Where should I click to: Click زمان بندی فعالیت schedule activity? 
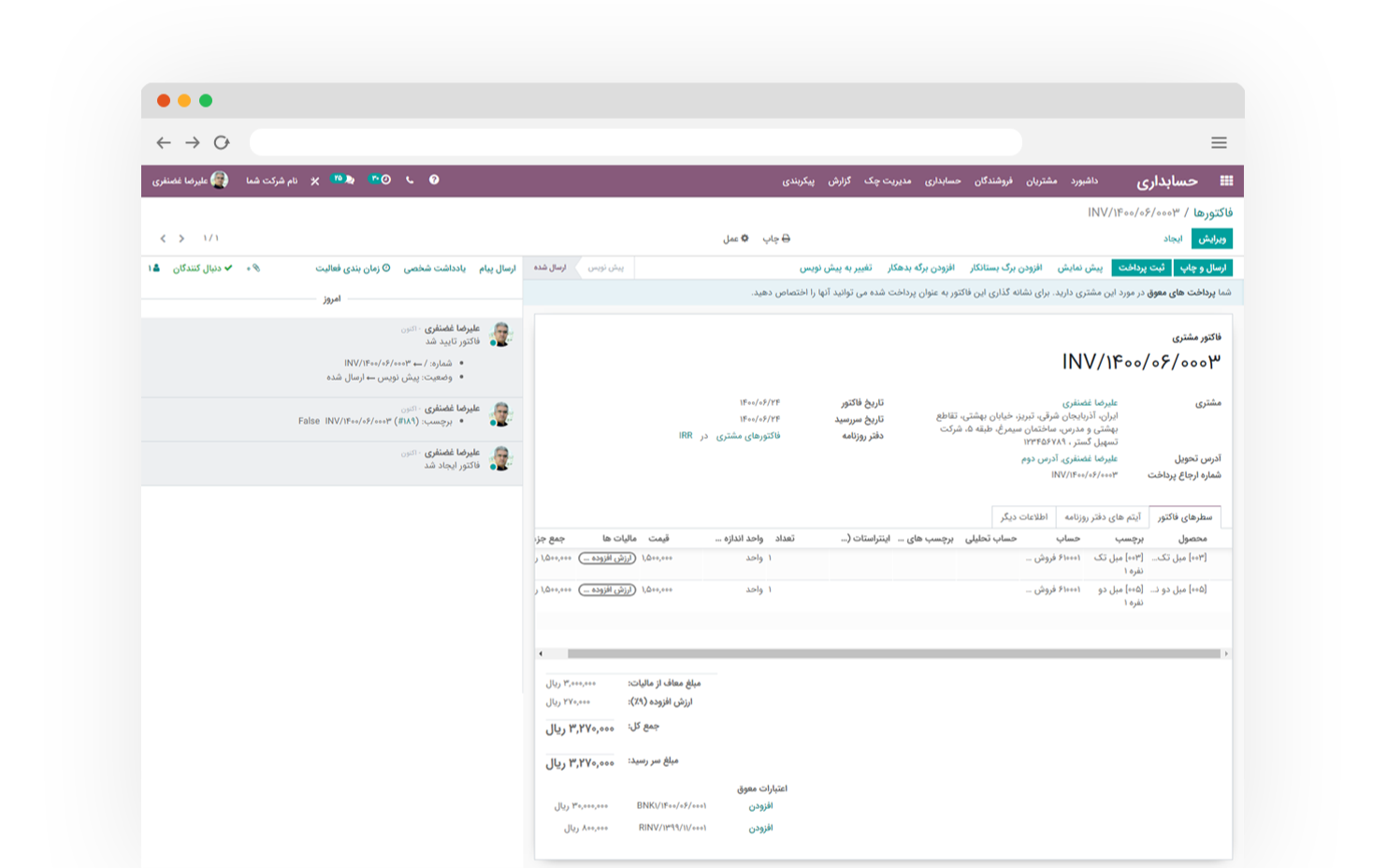coord(353,268)
